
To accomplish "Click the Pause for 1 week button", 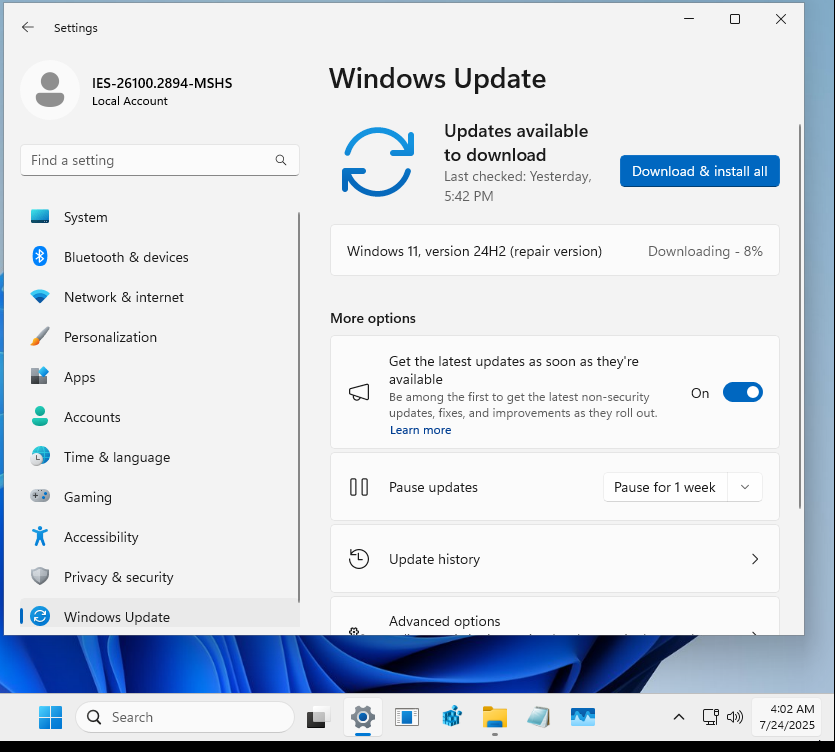I will click(x=665, y=487).
